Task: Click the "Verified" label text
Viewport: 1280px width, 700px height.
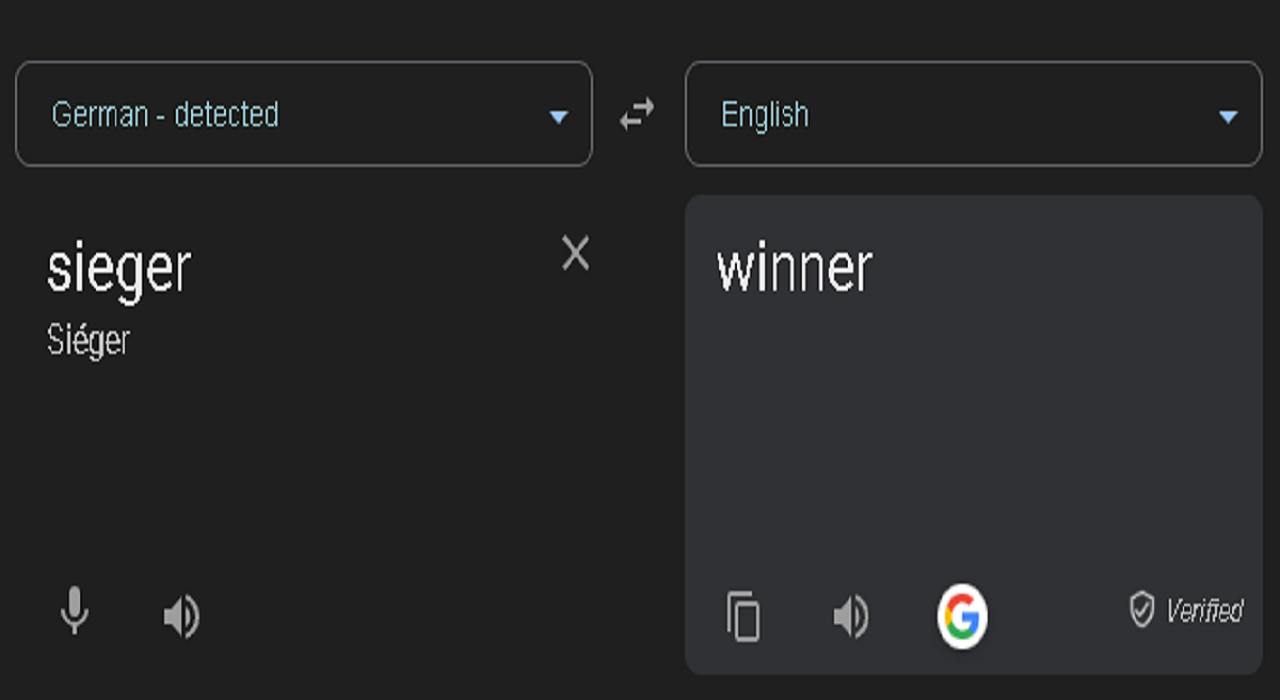Action: point(1204,610)
